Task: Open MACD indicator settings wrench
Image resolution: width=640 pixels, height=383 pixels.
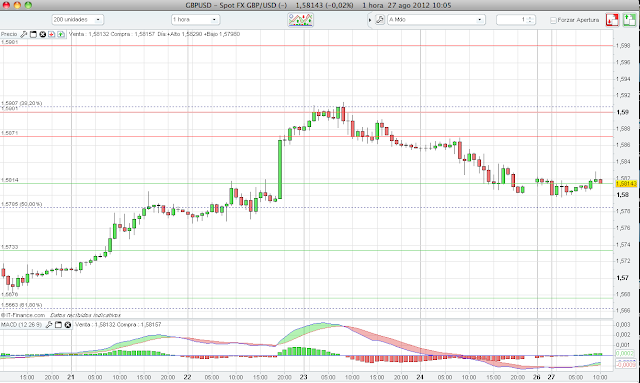Action: (49, 325)
